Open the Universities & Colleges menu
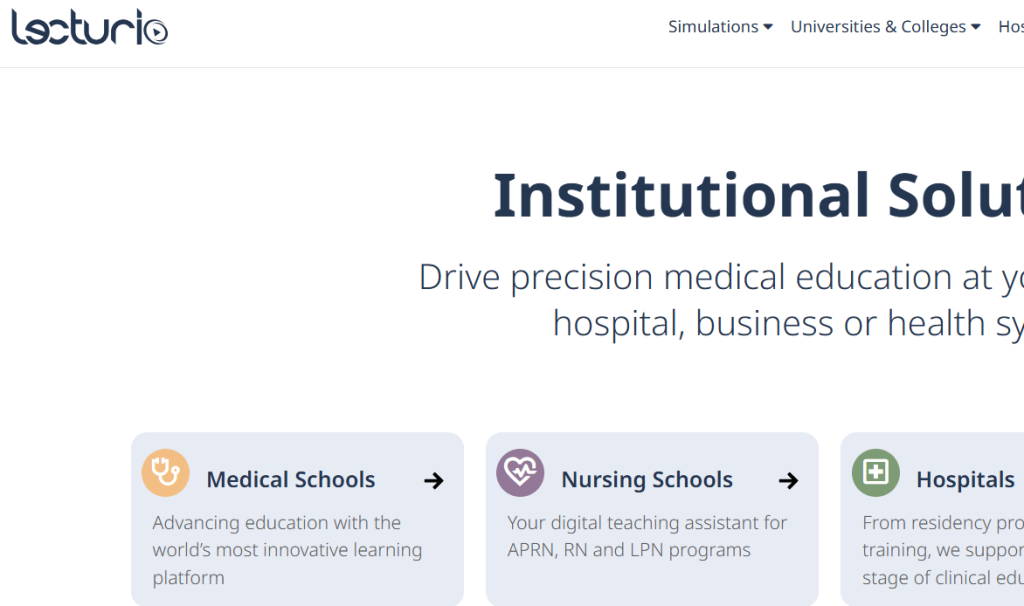Image resolution: width=1024 pixels, height=606 pixels. coord(878,27)
